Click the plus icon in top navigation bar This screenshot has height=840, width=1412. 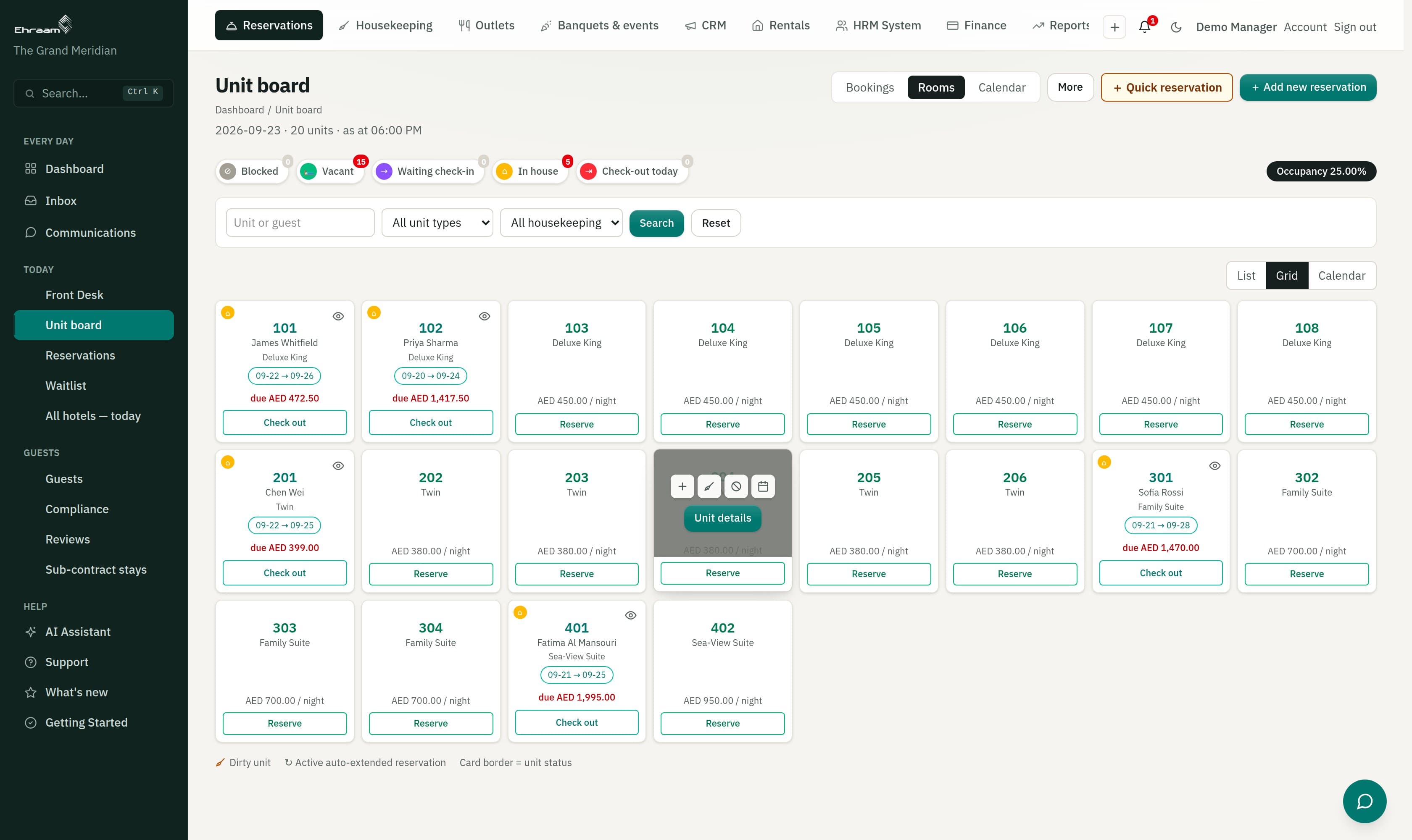(1114, 26)
